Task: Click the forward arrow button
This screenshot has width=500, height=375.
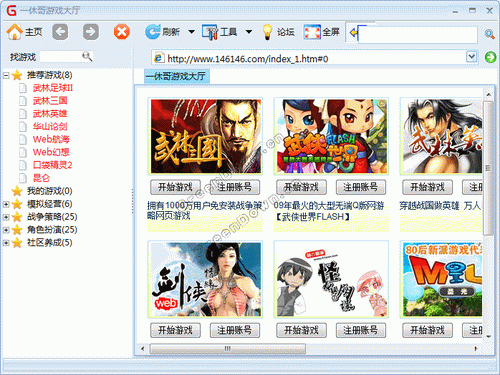Action: pyautogui.click(x=91, y=32)
